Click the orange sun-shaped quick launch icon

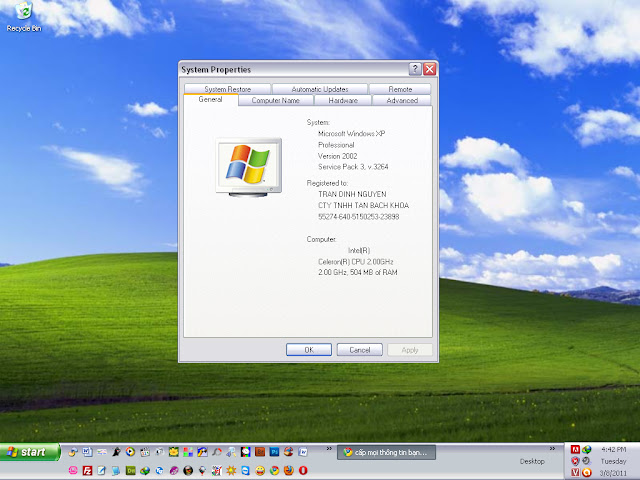[x=231, y=470]
